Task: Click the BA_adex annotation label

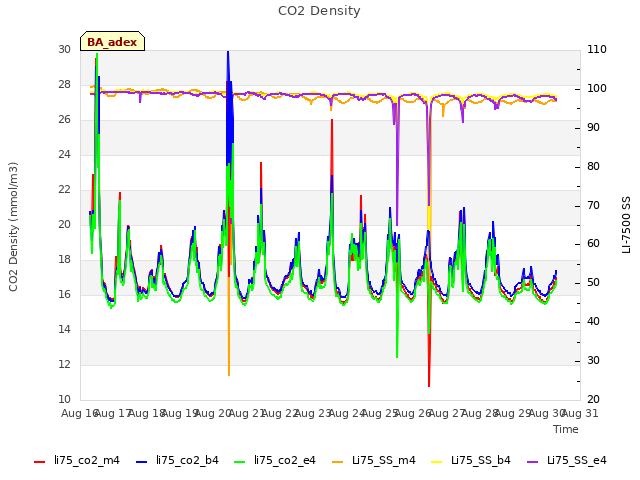Action: pos(112,42)
